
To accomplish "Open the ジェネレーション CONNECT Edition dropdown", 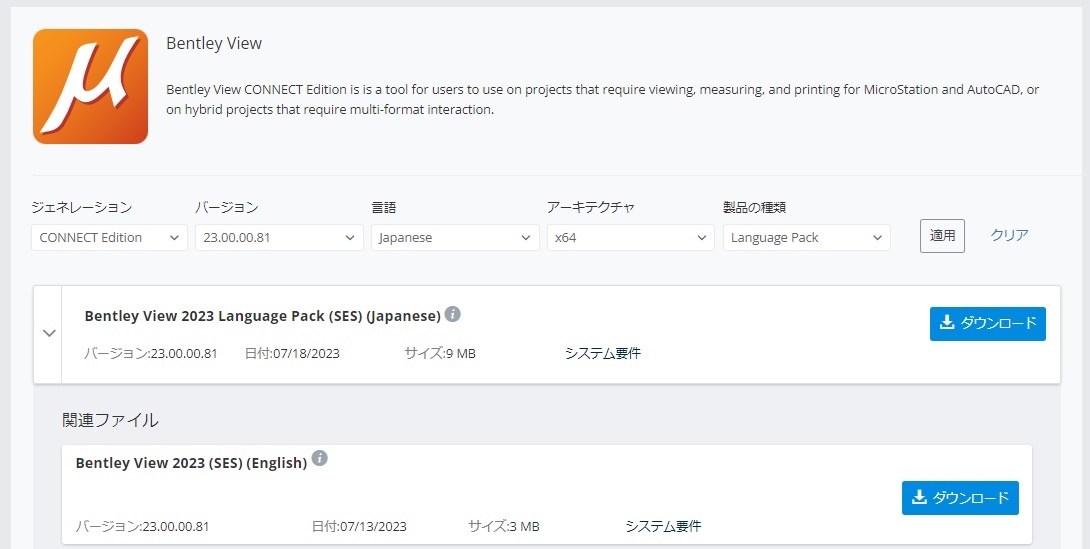I will (x=109, y=238).
